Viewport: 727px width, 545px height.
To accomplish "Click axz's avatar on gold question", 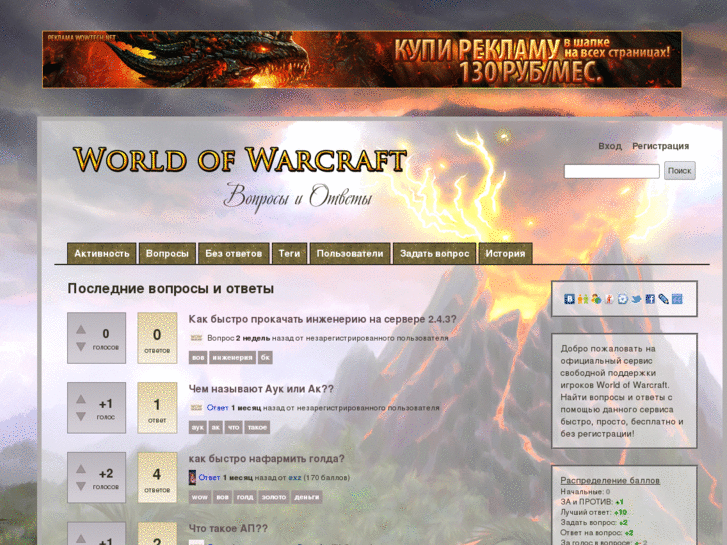I will (192, 477).
